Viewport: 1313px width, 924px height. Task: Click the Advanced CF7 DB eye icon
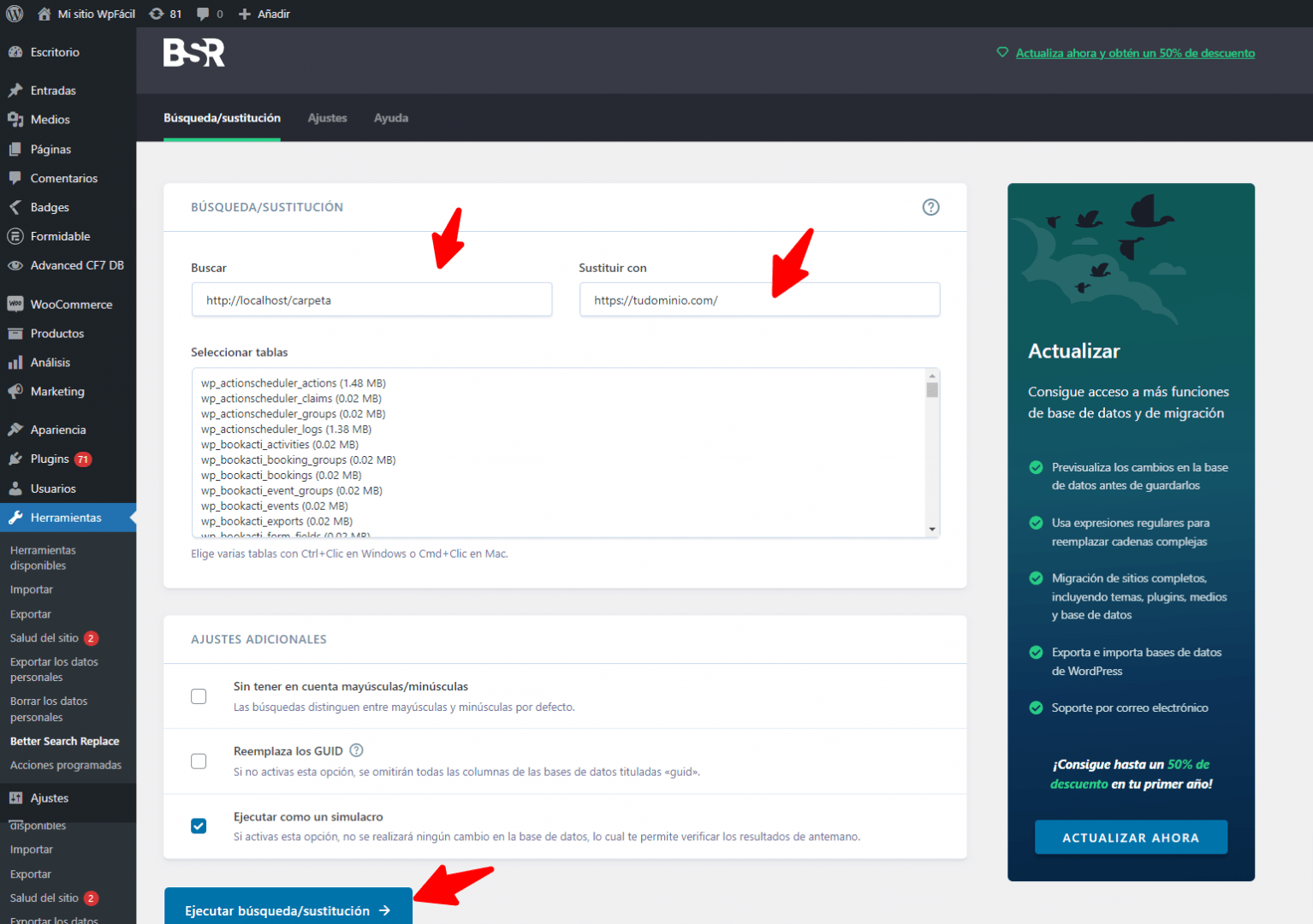tap(15, 265)
